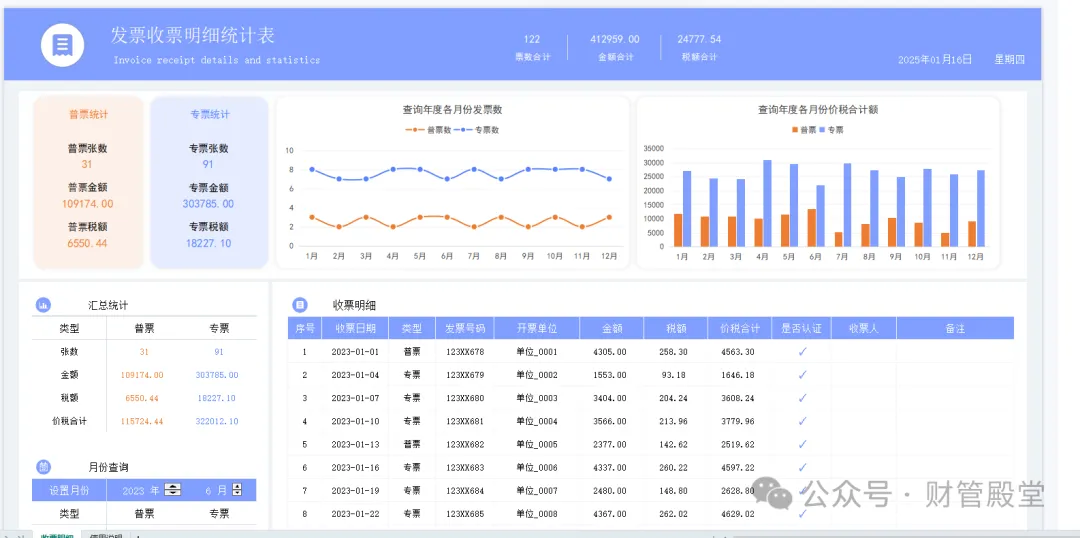Click the 月份查询 calendar icon
This screenshot has height=538, width=1080.
point(43,467)
